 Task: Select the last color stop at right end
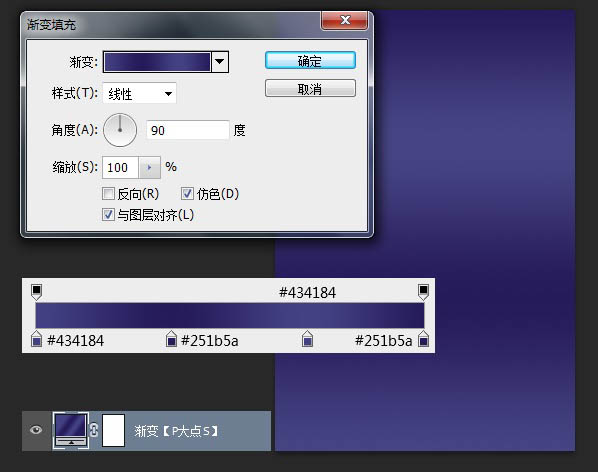[423, 339]
